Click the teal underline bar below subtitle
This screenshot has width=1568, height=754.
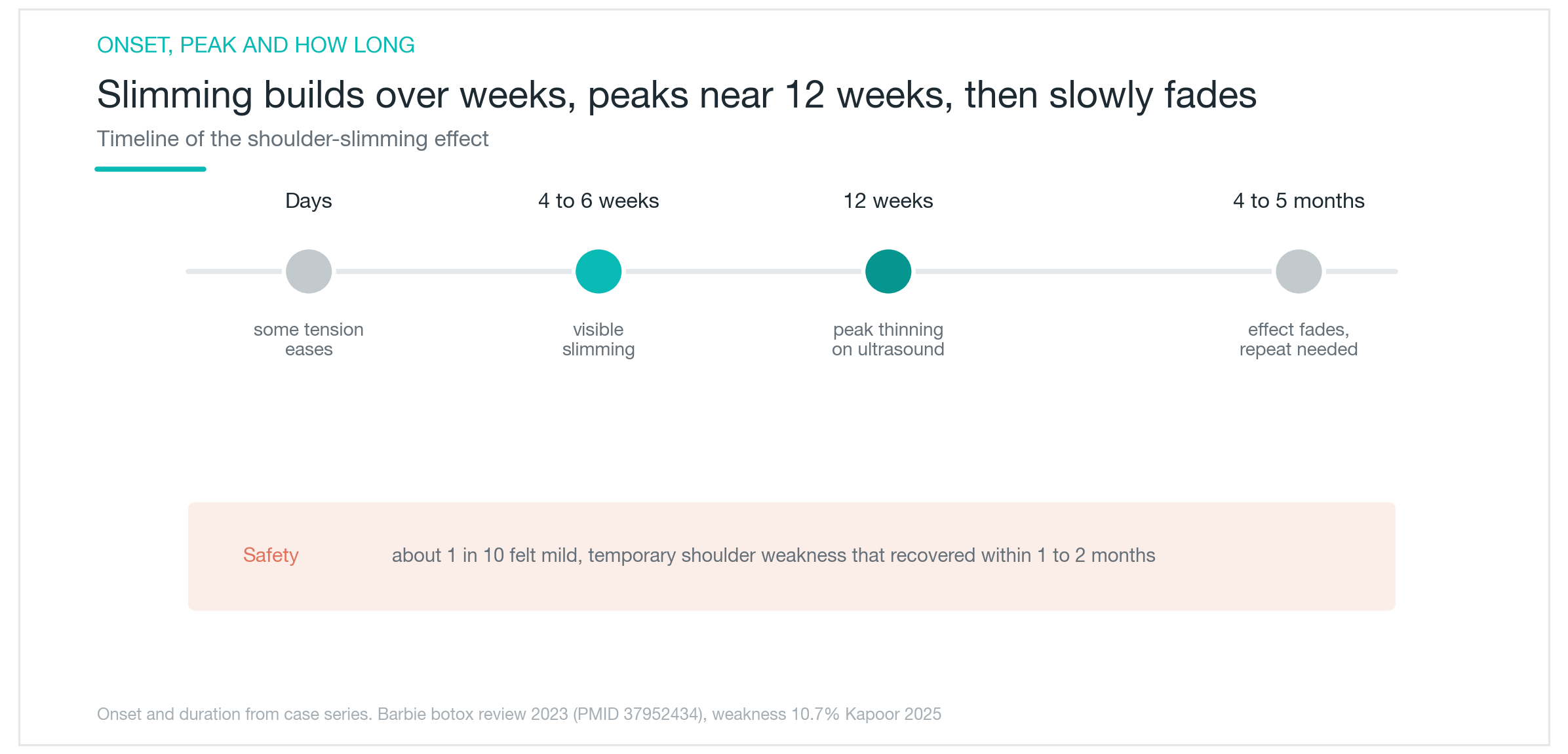tap(151, 169)
